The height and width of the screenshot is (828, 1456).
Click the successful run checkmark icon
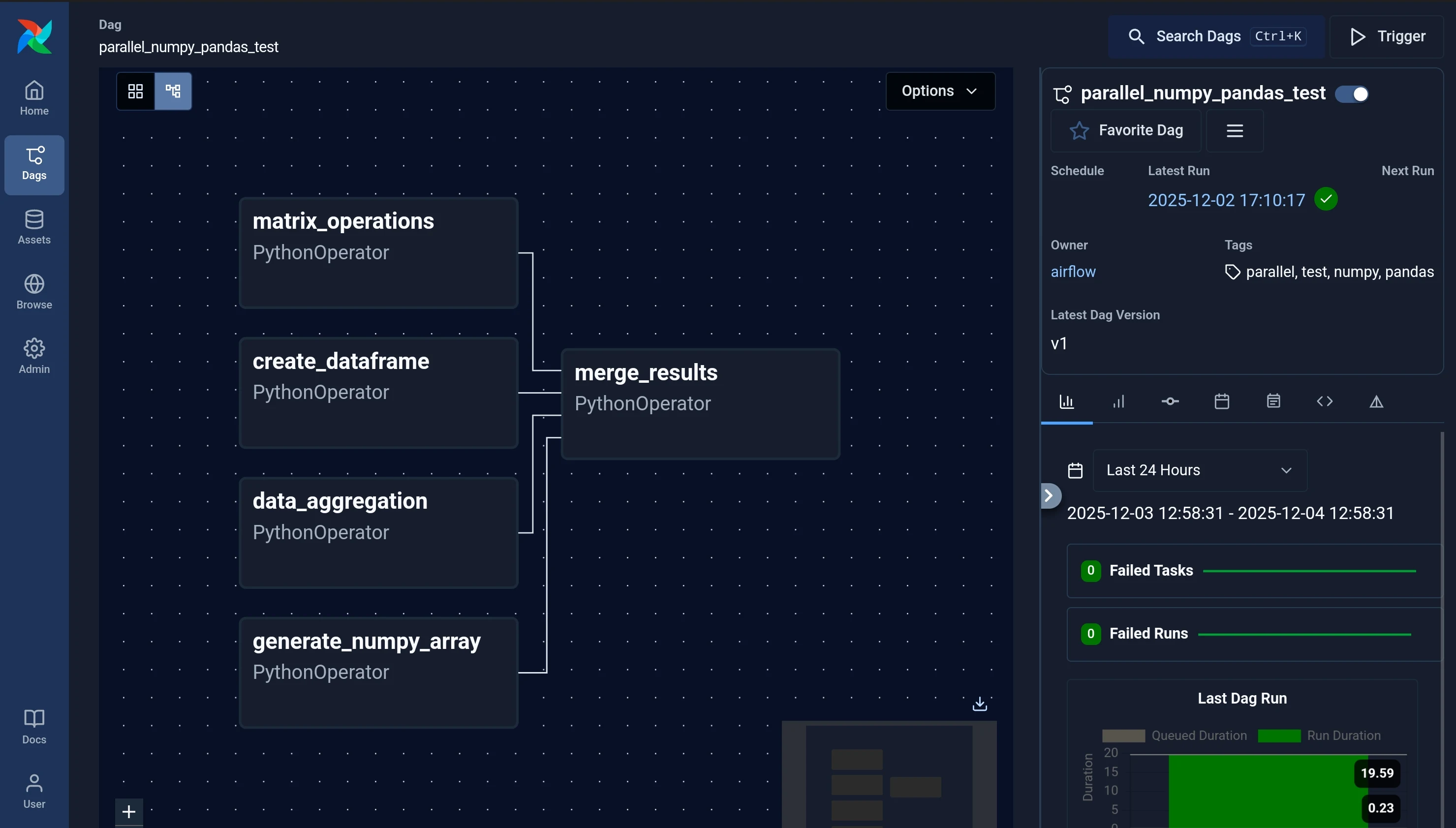point(1326,200)
